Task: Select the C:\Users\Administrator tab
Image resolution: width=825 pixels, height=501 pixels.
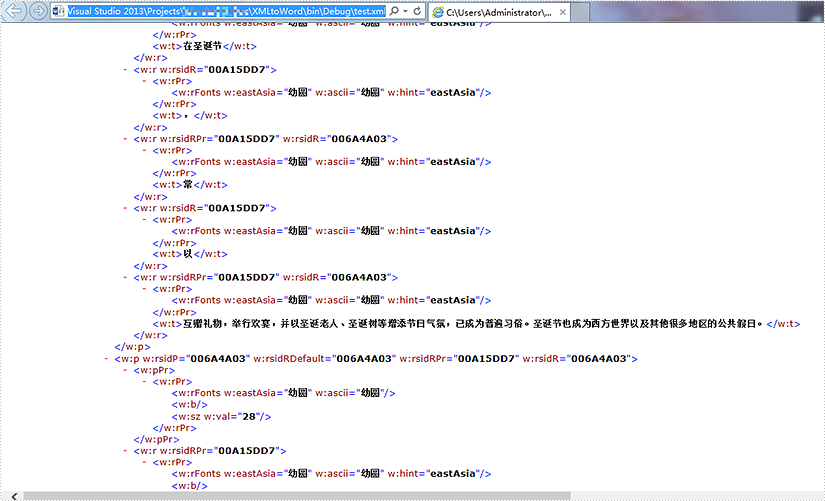Action: pos(499,12)
